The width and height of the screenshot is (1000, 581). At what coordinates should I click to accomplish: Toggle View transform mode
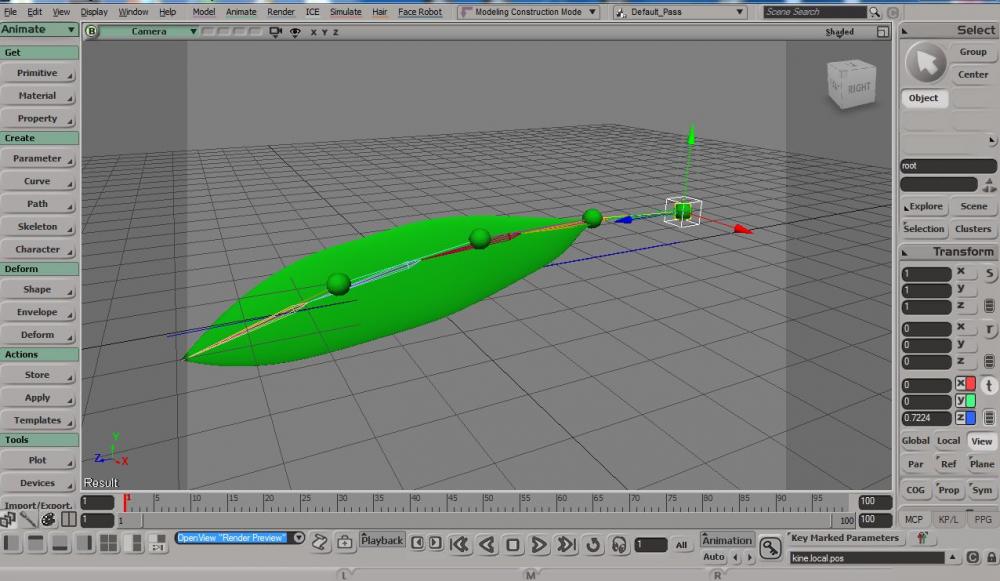click(x=982, y=441)
